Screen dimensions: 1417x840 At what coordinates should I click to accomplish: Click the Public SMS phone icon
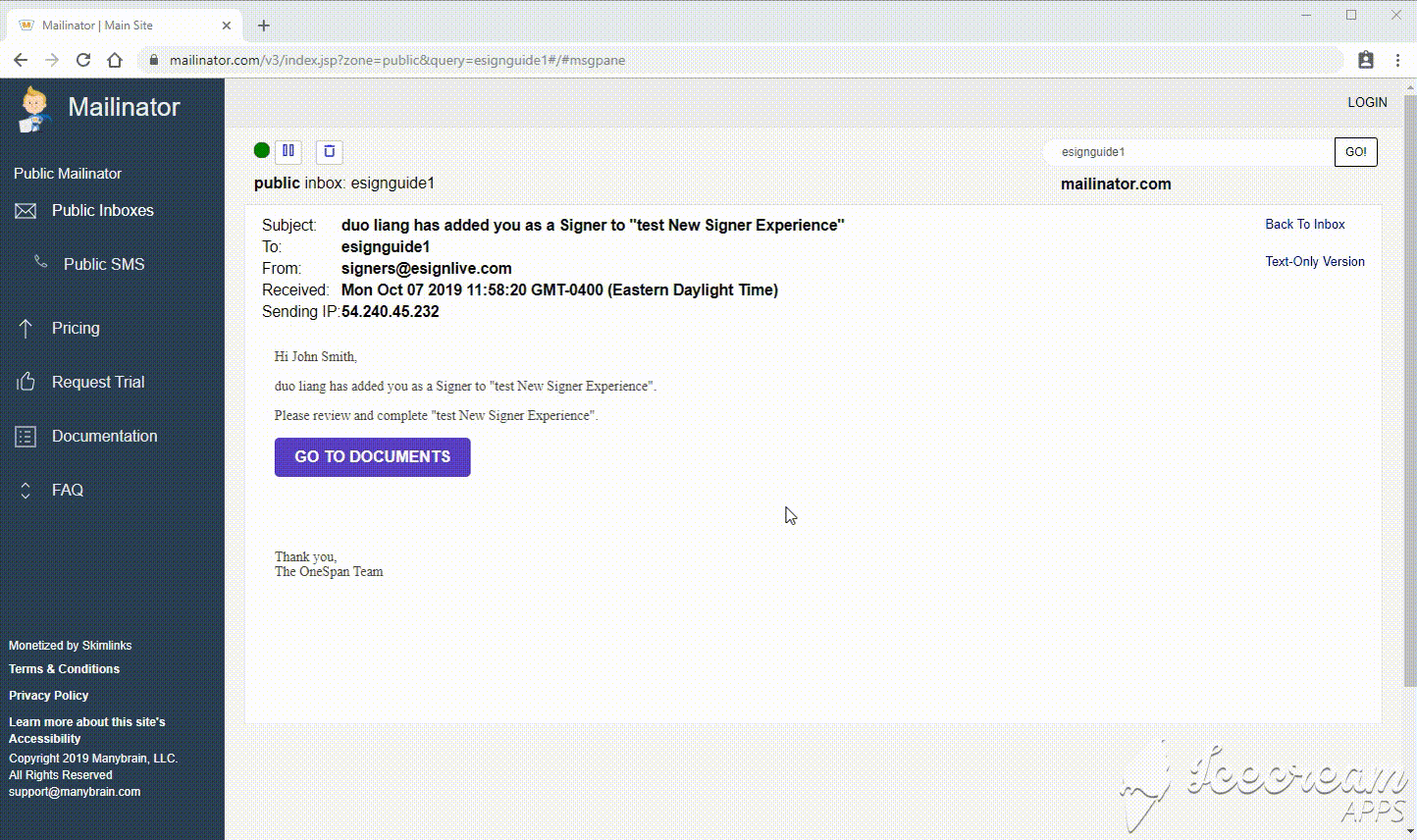click(x=40, y=262)
